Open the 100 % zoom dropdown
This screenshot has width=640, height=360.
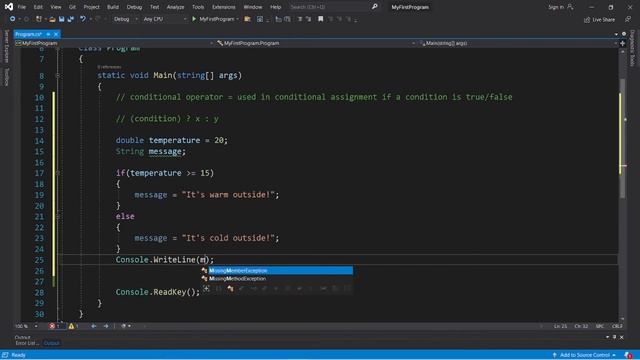coord(26,326)
